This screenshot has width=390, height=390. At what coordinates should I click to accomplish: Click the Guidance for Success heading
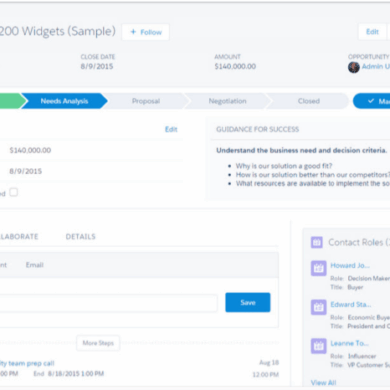(x=257, y=129)
